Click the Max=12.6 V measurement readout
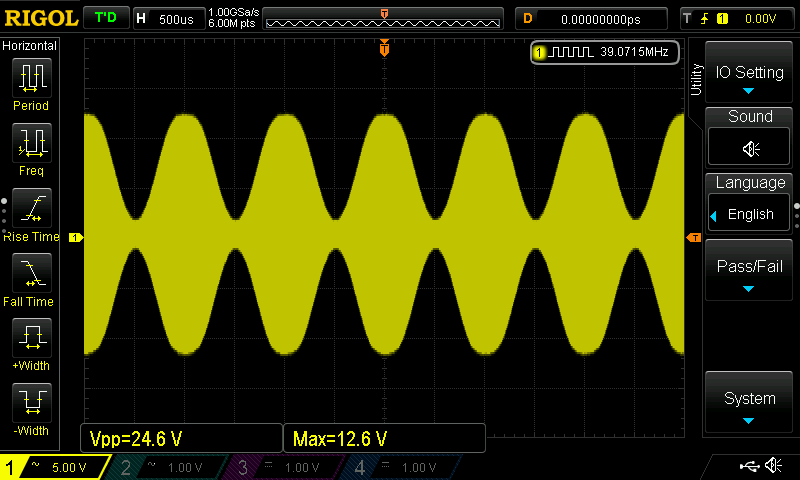This screenshot has width=800, height=480. [x=385, y=438]
